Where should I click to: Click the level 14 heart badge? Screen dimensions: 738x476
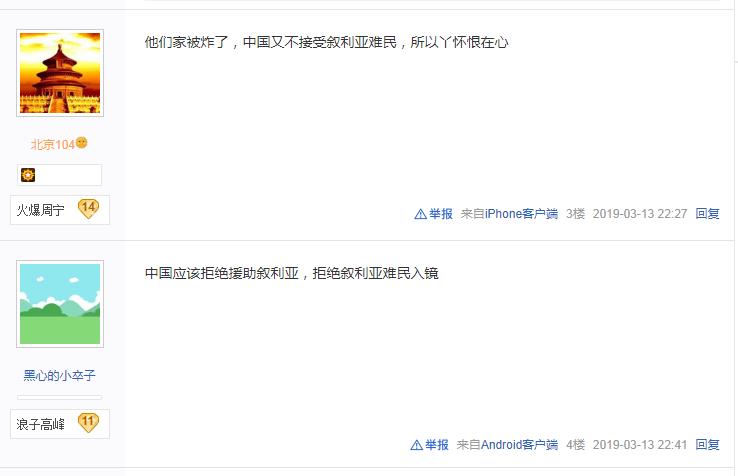coord(88,209)
